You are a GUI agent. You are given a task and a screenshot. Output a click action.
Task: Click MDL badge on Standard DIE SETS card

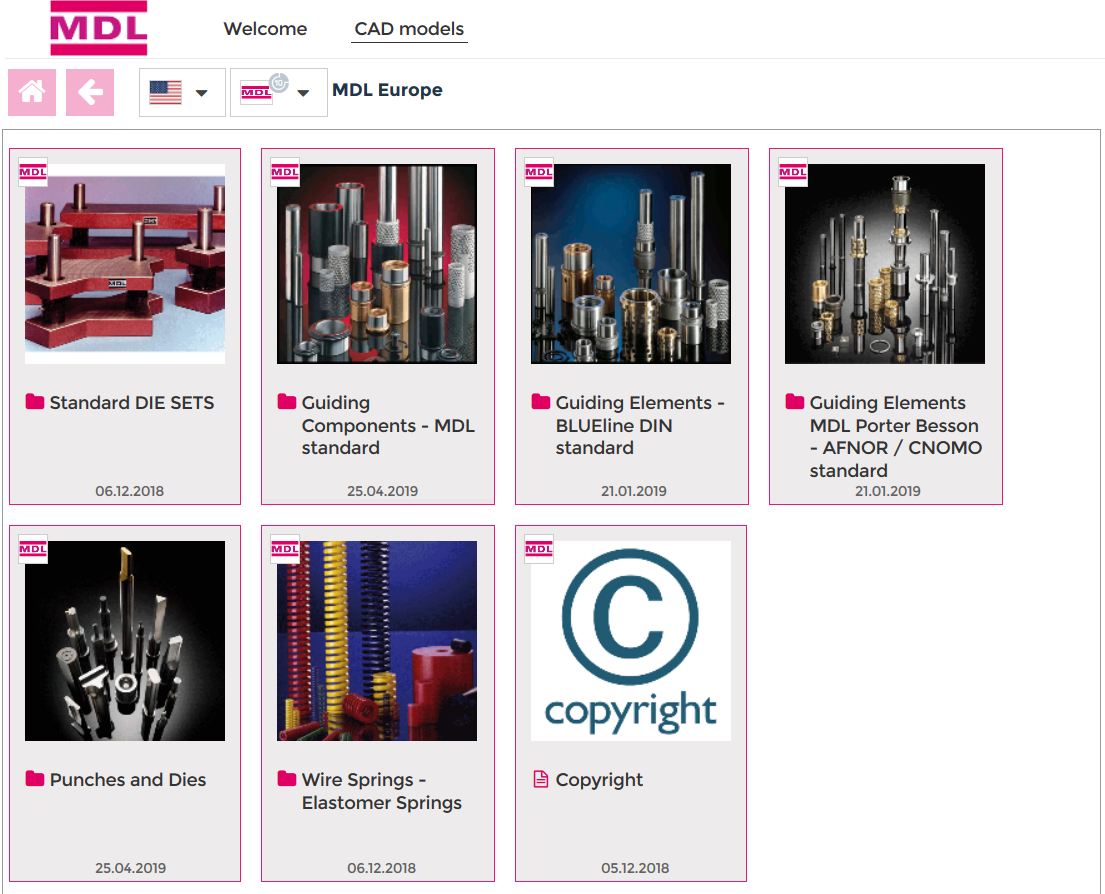coord(32,172)
